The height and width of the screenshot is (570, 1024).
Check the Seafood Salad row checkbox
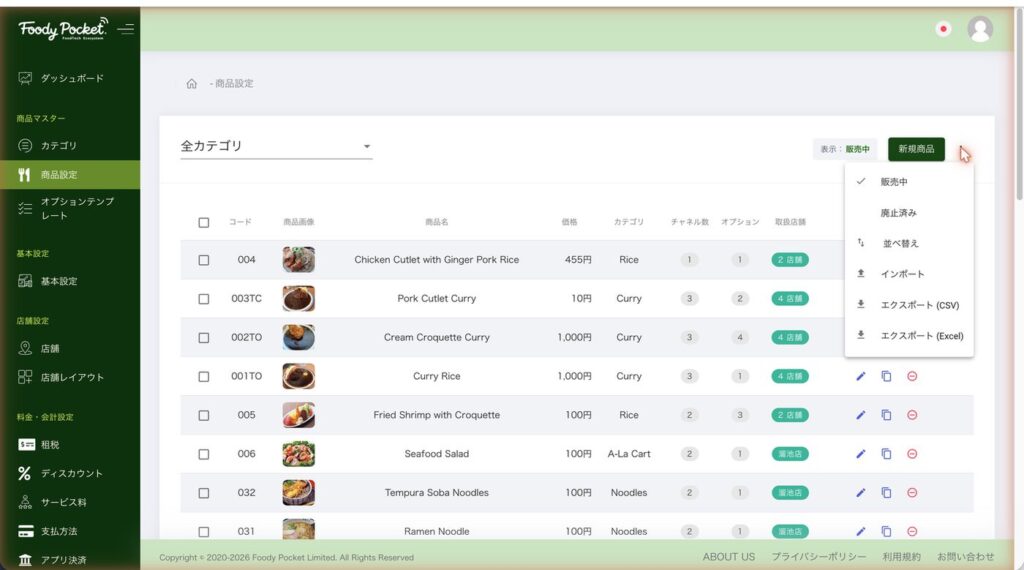204,454
